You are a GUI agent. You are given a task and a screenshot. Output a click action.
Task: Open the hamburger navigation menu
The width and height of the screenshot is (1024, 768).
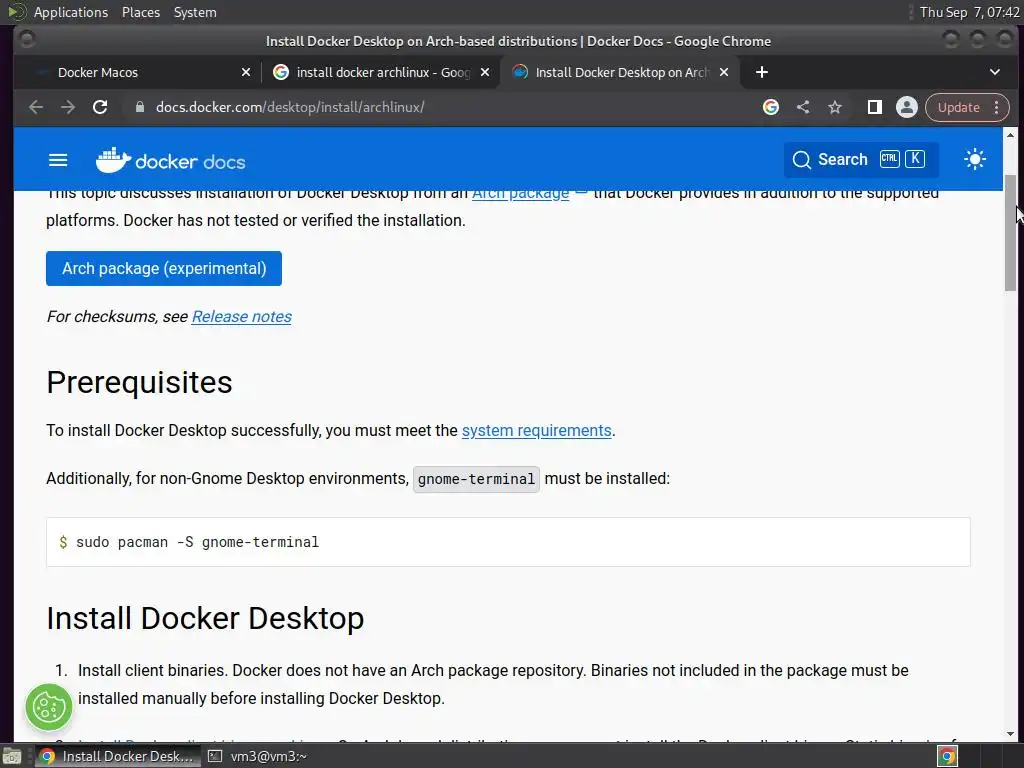click(x=58, y=160)
